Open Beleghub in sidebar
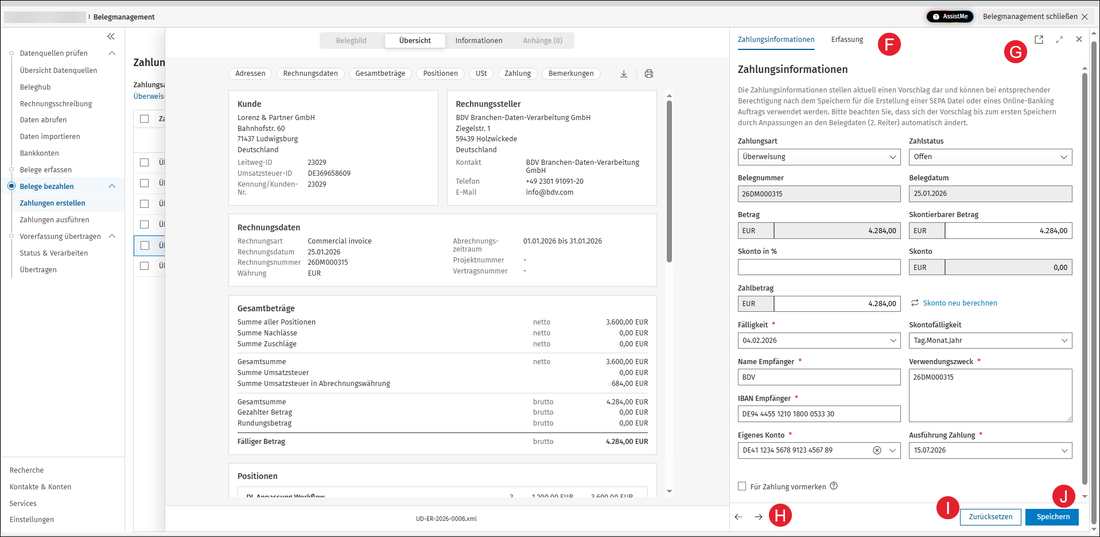1100x537 pixels. point(34,87)
